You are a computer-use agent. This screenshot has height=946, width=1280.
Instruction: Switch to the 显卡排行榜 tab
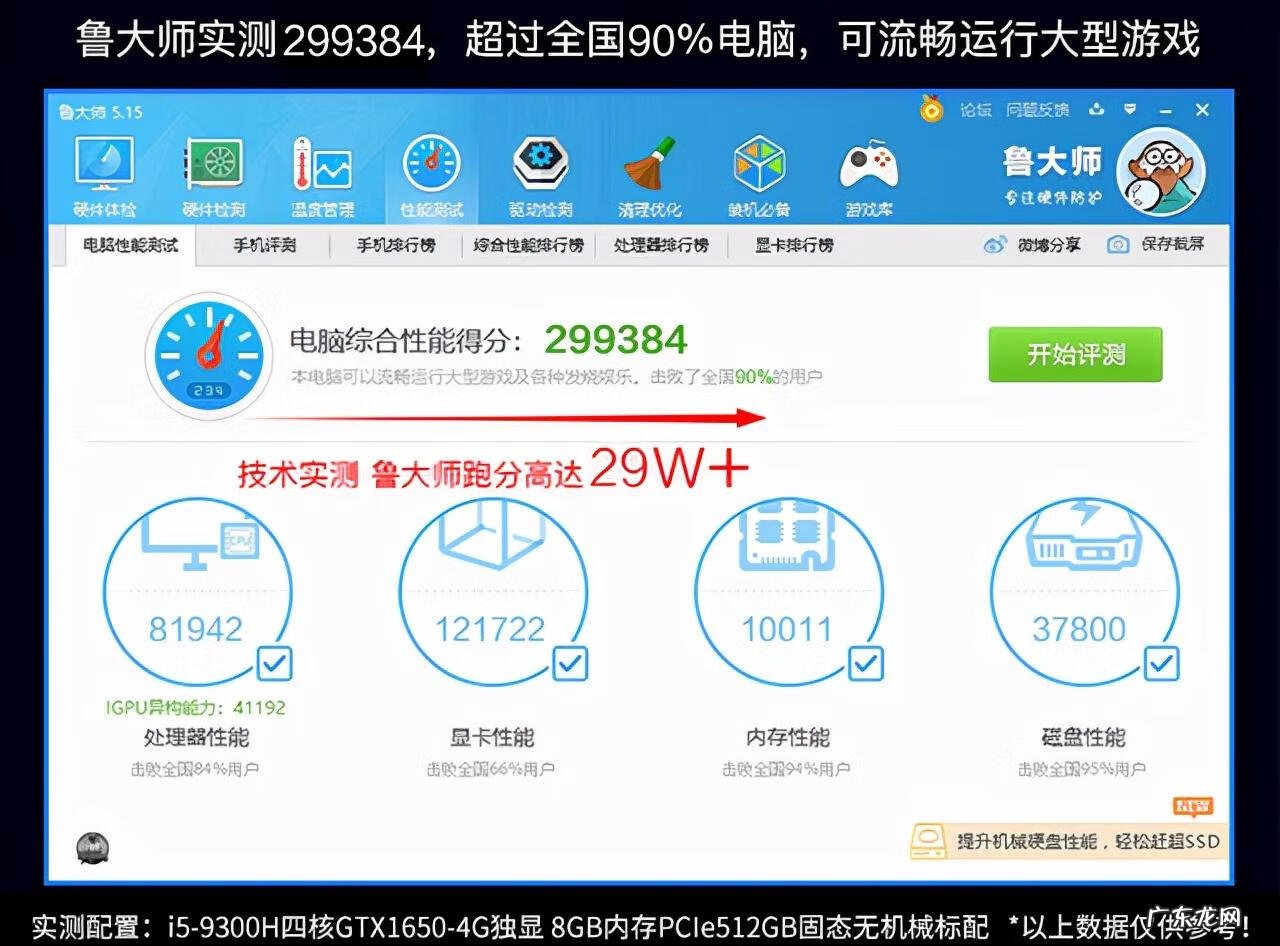[x=794, y=245]
